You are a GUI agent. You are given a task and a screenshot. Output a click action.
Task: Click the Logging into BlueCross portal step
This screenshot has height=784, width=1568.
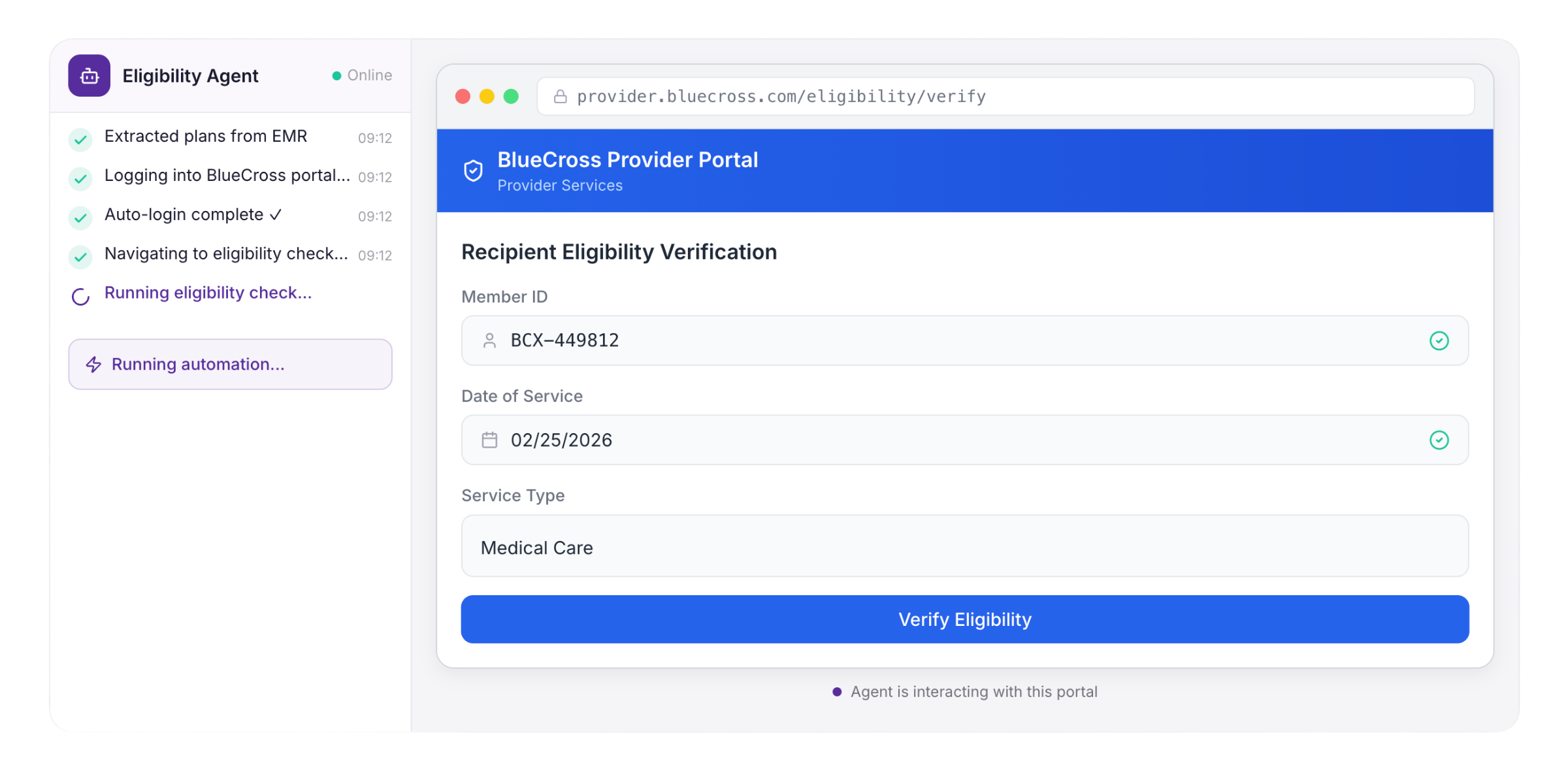coord(227,176)
